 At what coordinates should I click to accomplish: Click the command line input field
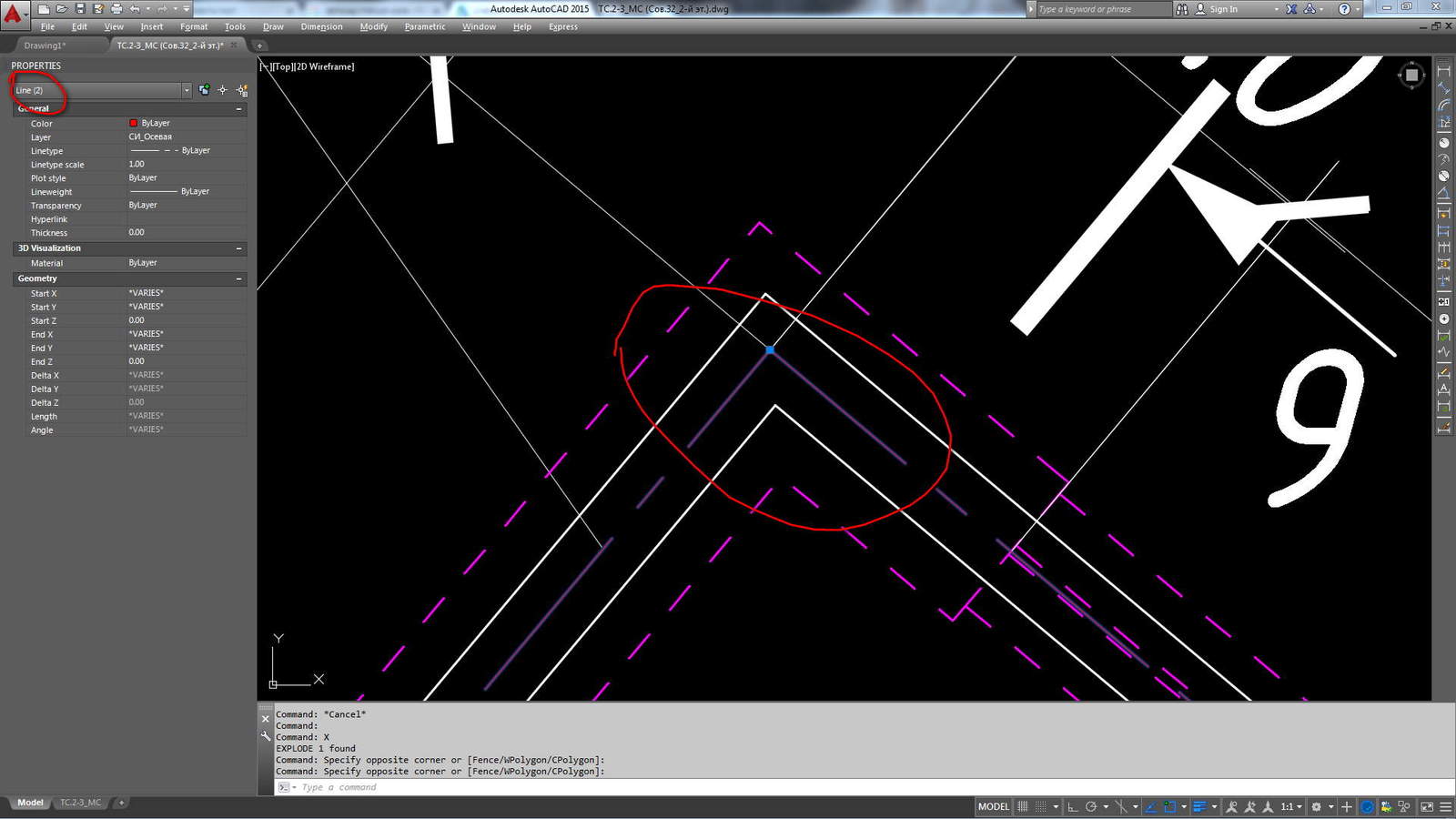click(x=864, y=787)
